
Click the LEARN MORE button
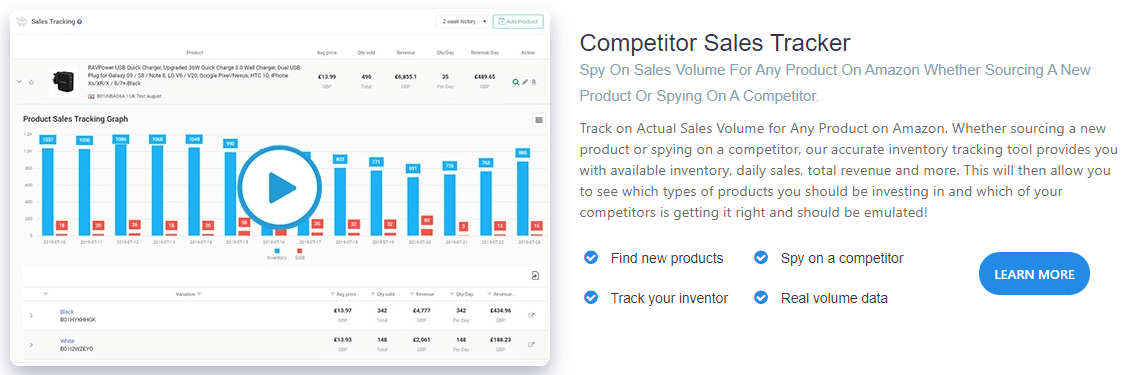pyautogui.click(x=1034, y=274)
